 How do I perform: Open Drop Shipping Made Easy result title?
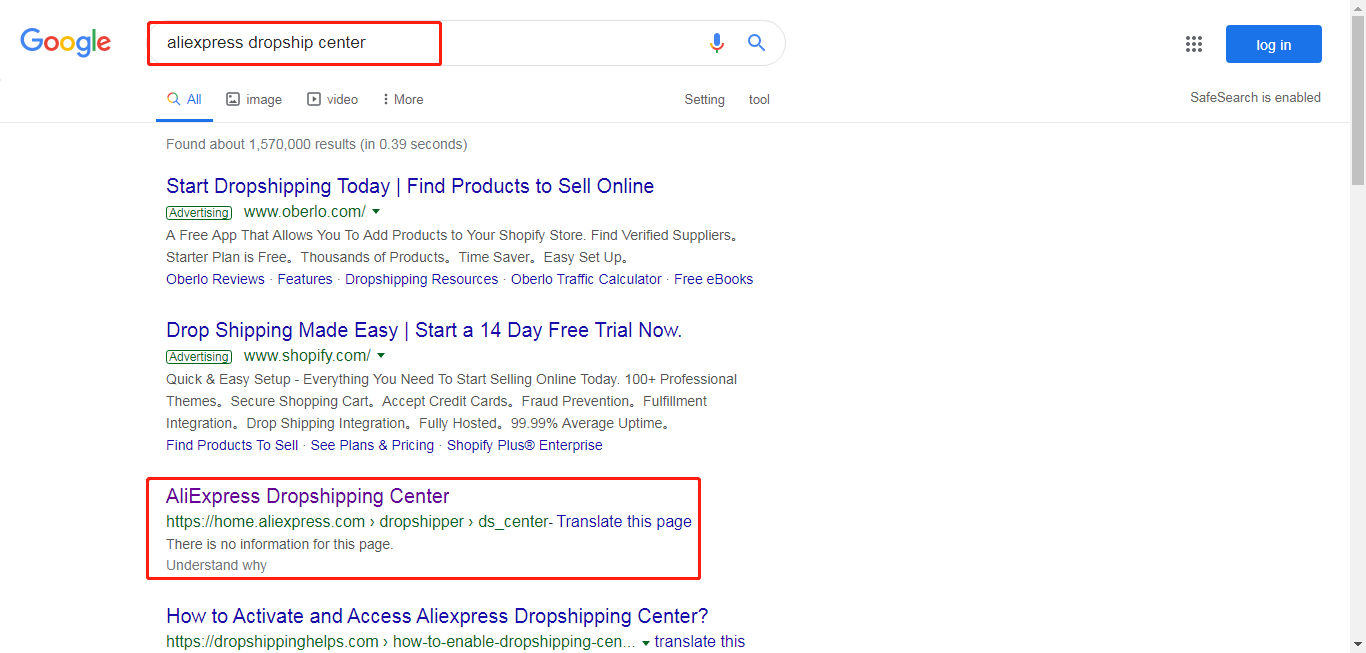pyautogui.click(x=424, y=330)
